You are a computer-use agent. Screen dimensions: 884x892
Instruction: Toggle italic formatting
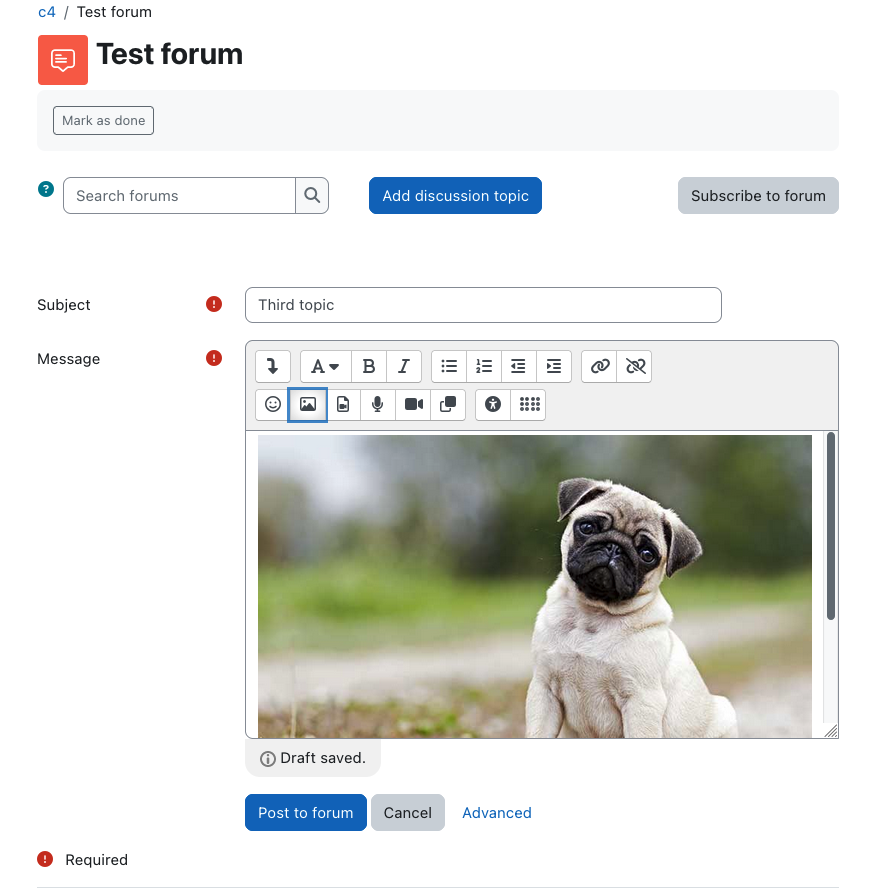404,366
